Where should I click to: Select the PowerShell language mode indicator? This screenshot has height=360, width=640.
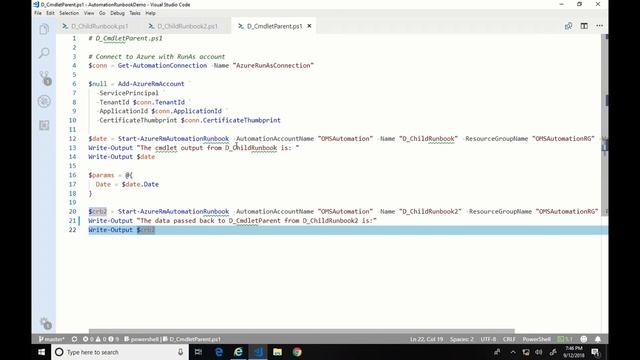536,339
